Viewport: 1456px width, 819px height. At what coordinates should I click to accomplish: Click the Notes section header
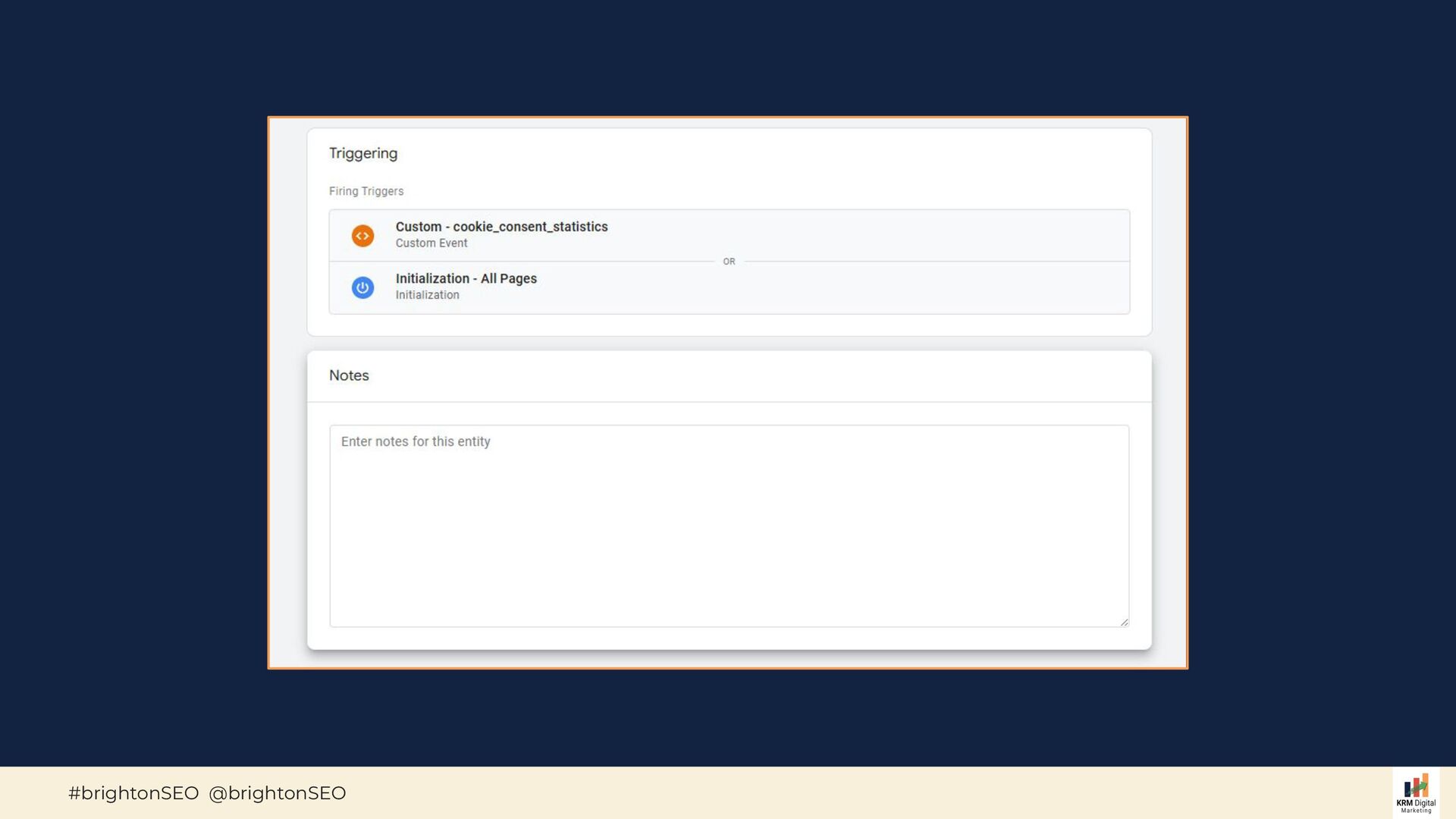[x=349, y=375]
